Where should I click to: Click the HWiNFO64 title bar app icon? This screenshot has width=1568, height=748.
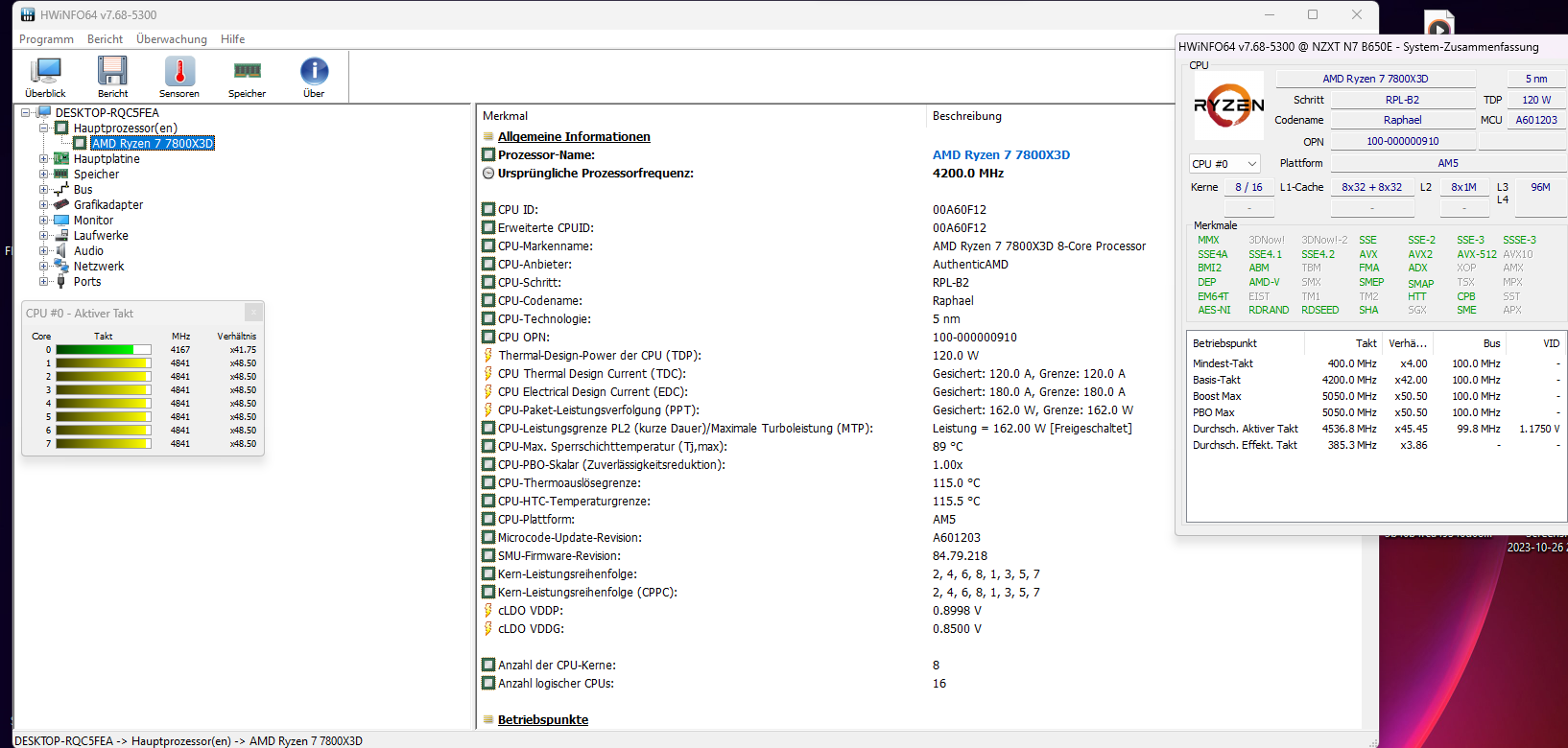28,14
